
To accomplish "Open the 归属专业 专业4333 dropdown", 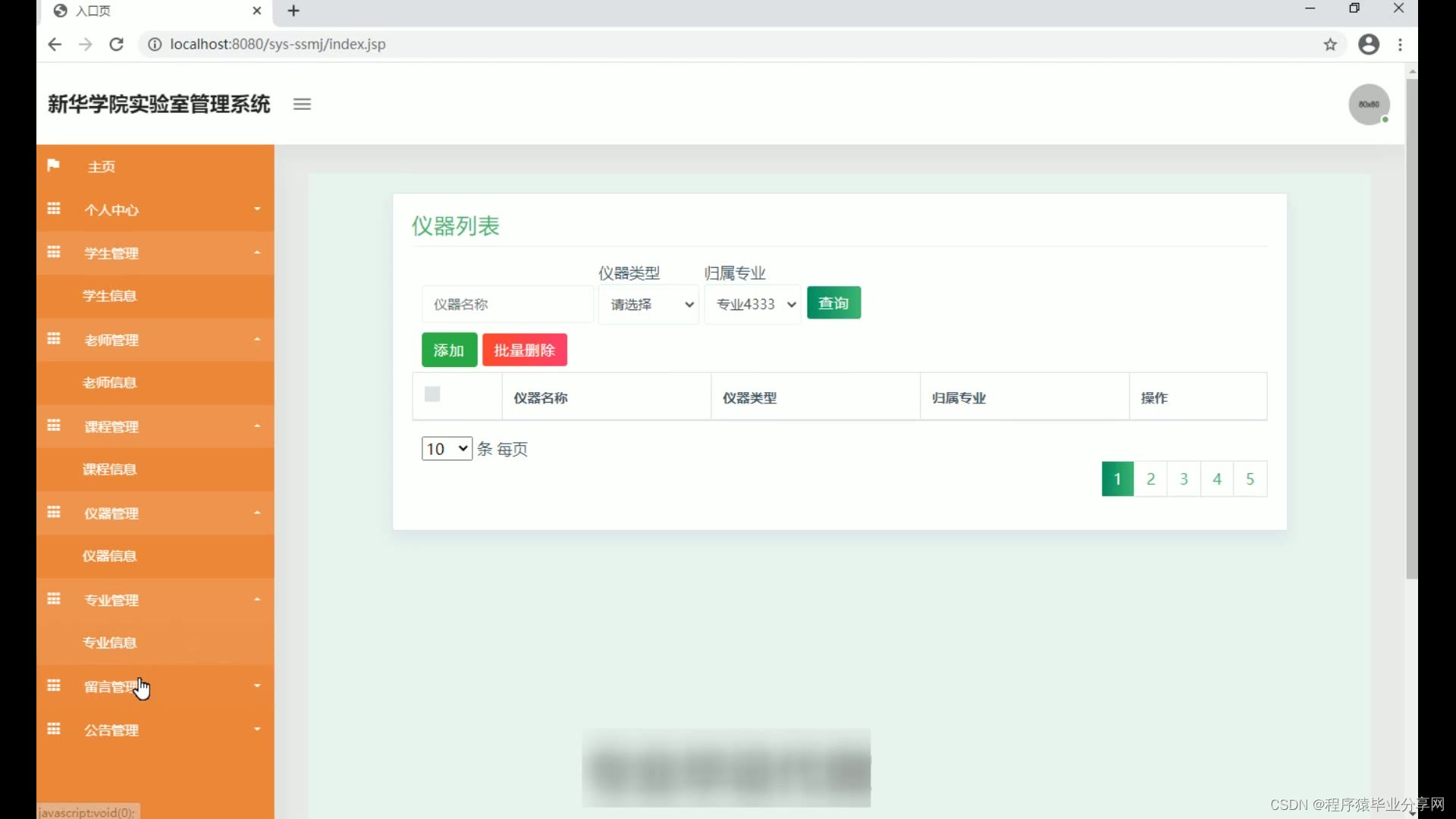I will pos(753,304).
